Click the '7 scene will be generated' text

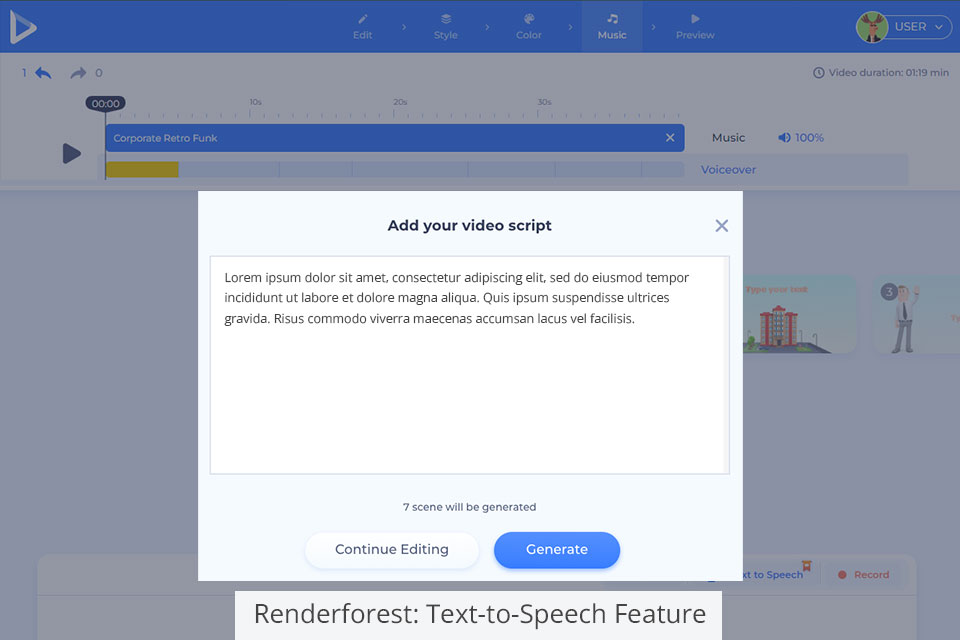click(x=470, y=507)
